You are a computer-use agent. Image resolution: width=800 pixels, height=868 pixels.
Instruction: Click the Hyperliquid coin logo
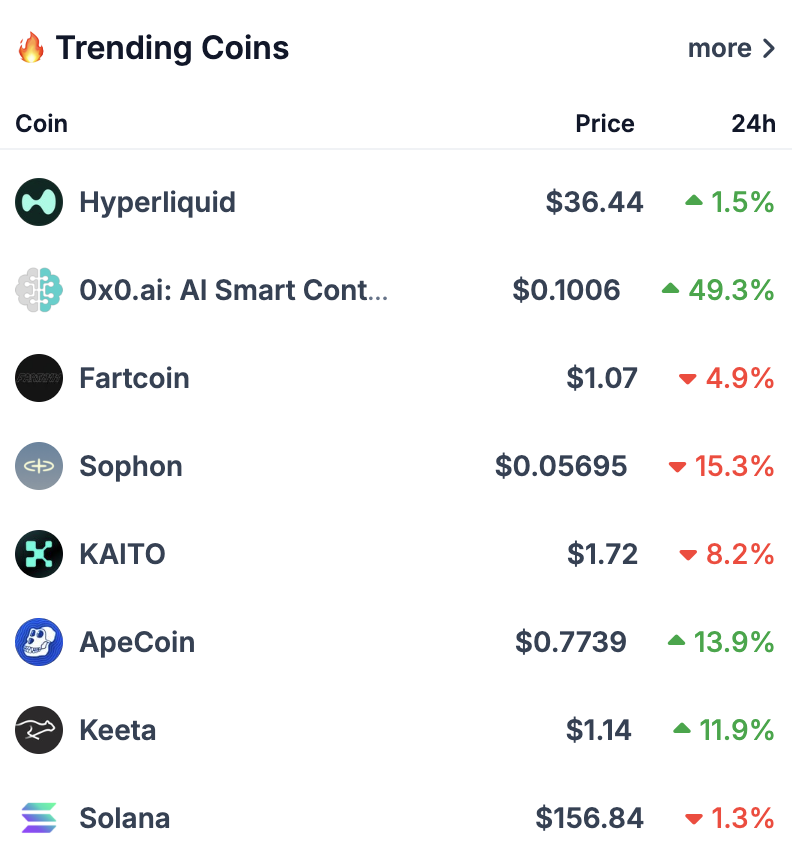(x=39, y=202)
